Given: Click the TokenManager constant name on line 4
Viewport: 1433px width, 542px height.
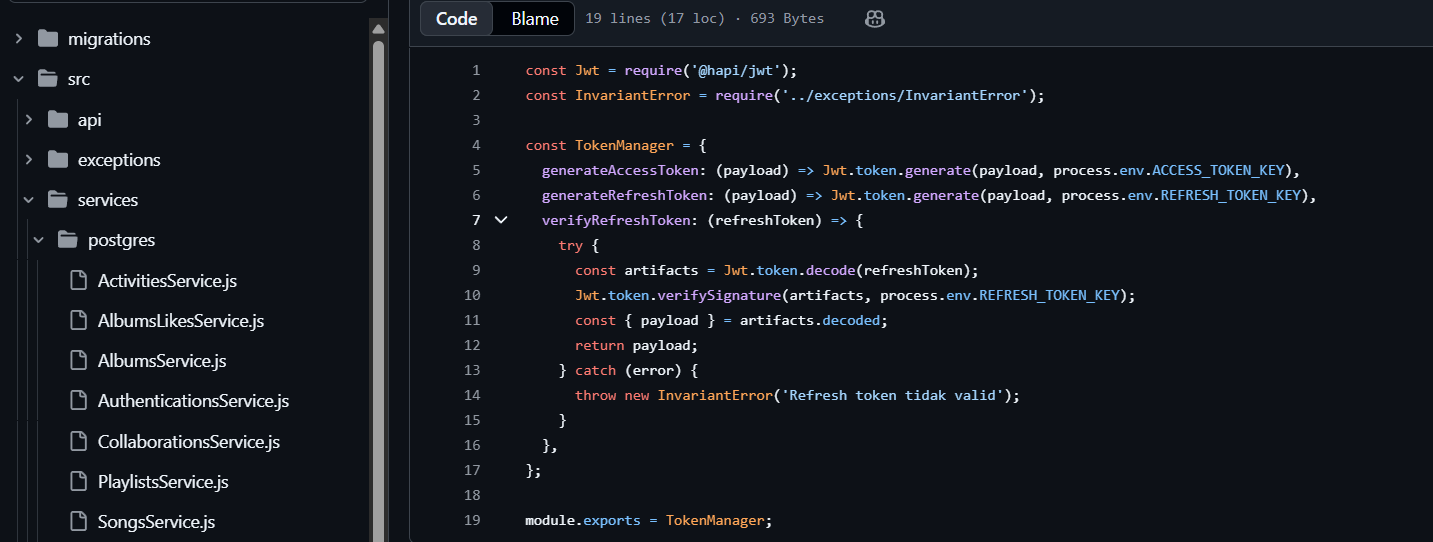Looking at the screenshot, I should coord(625,145).
